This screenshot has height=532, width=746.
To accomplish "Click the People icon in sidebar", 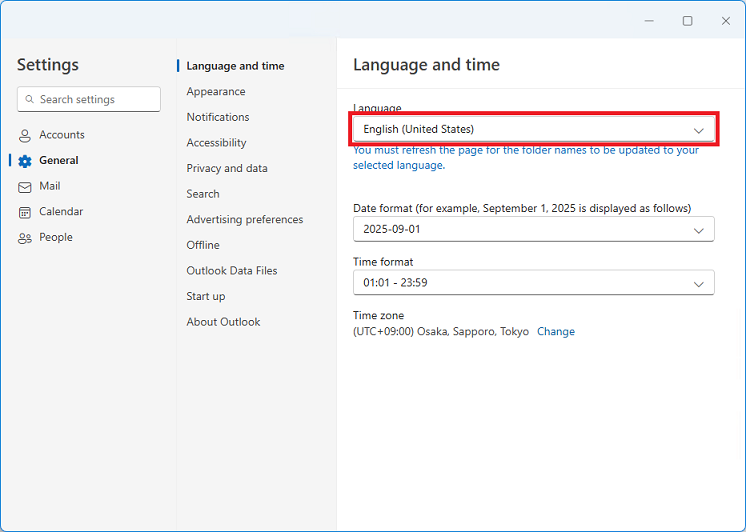I will (x=25, y=238).
